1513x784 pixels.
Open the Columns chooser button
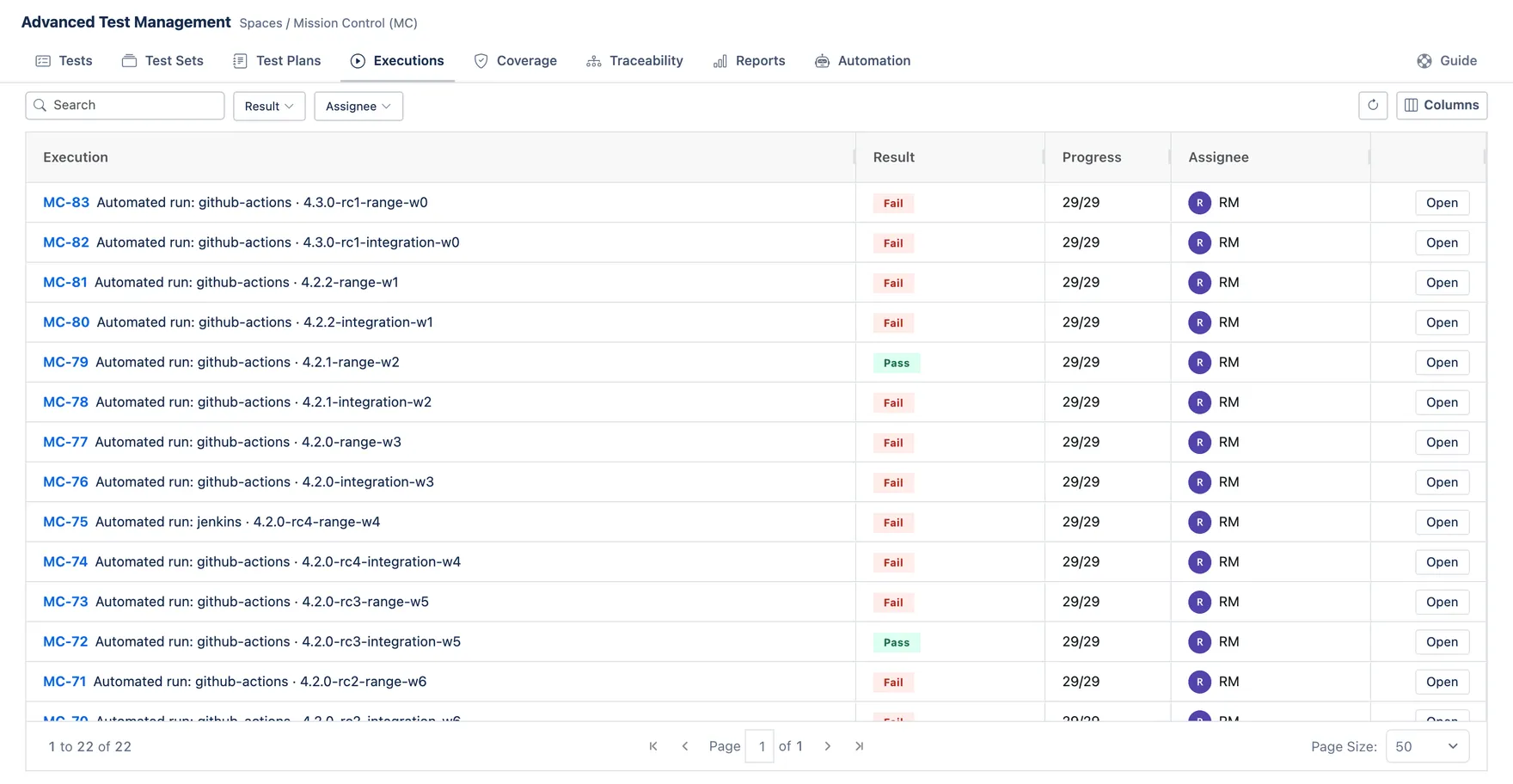[x=1442, y=105]
